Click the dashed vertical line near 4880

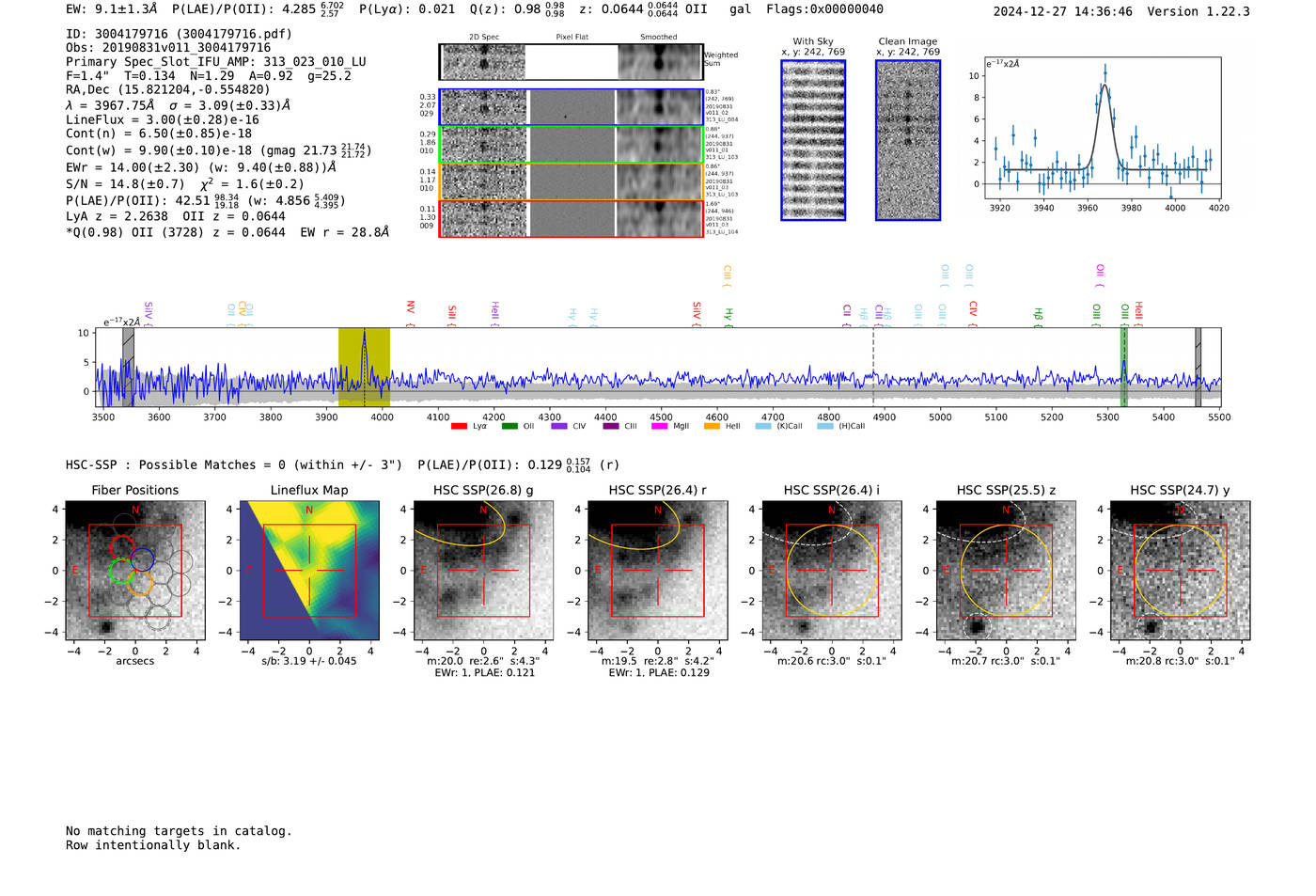point(873,368)
